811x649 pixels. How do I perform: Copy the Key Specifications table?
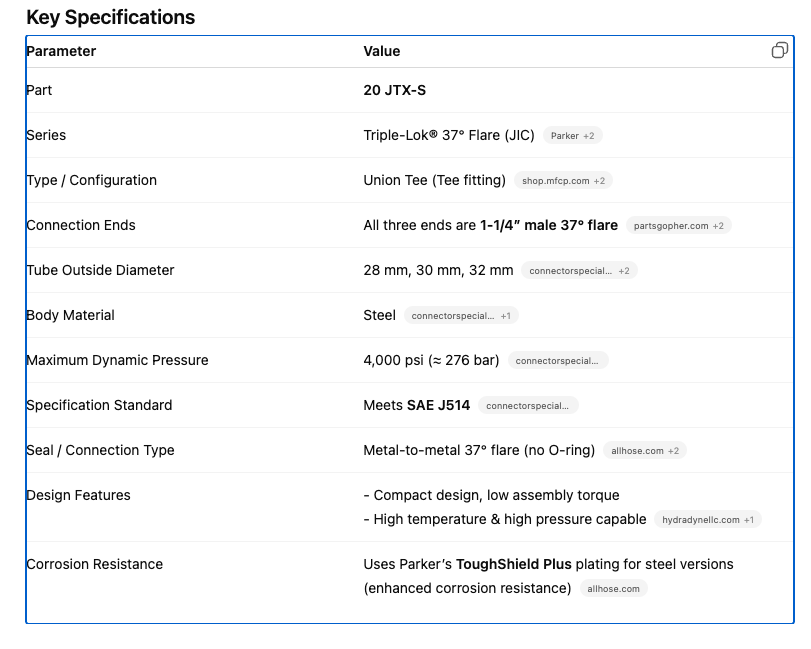(x=779, y=51)
